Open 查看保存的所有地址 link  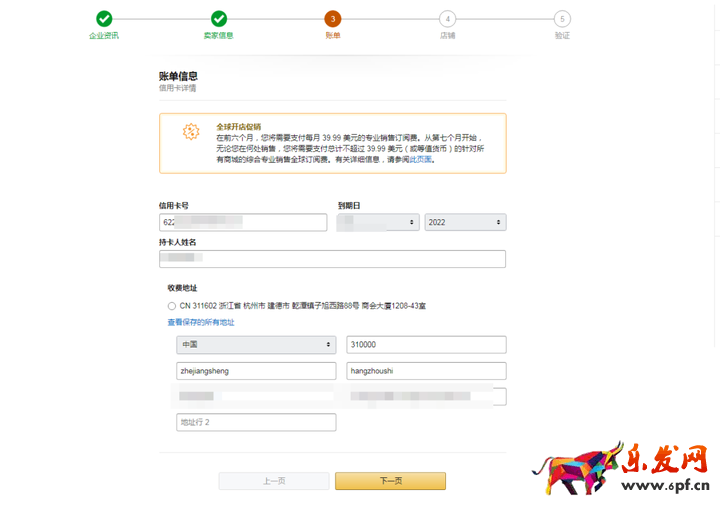[201, 322]
